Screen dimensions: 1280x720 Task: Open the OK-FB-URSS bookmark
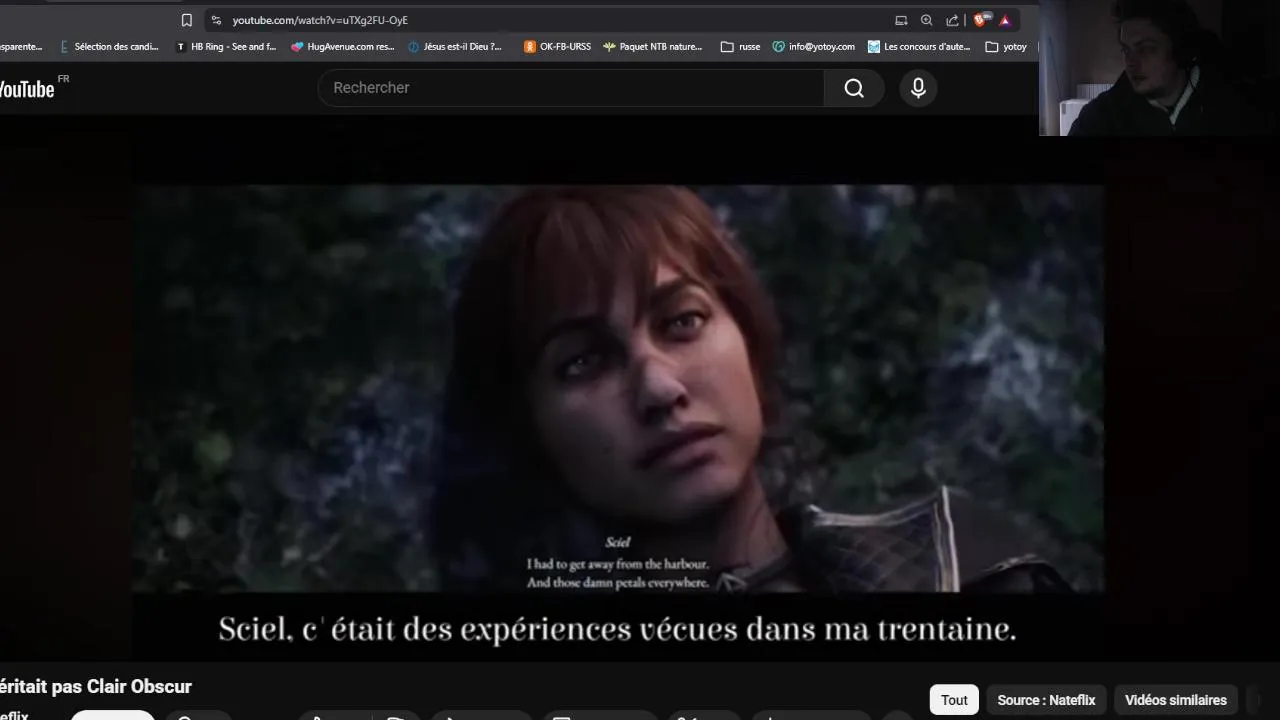pyautogui.click(x=557, y=46)
